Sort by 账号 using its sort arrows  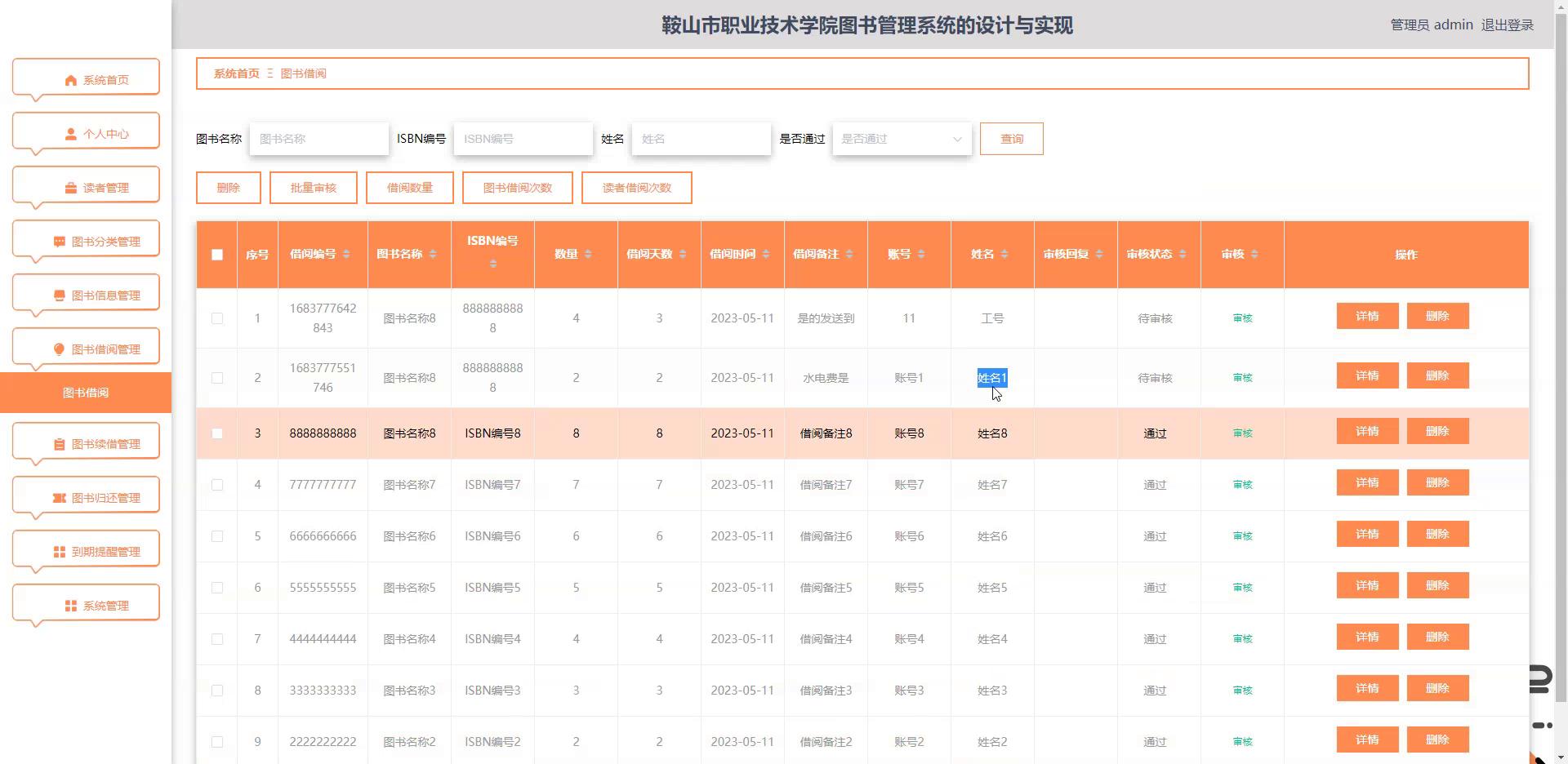[921, 255]
